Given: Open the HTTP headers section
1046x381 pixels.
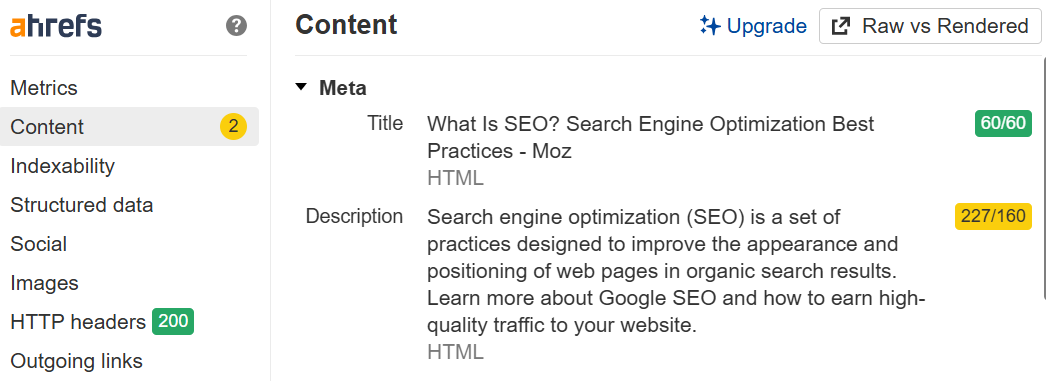Looking at the screenshot, I should (x=78, y=322).
